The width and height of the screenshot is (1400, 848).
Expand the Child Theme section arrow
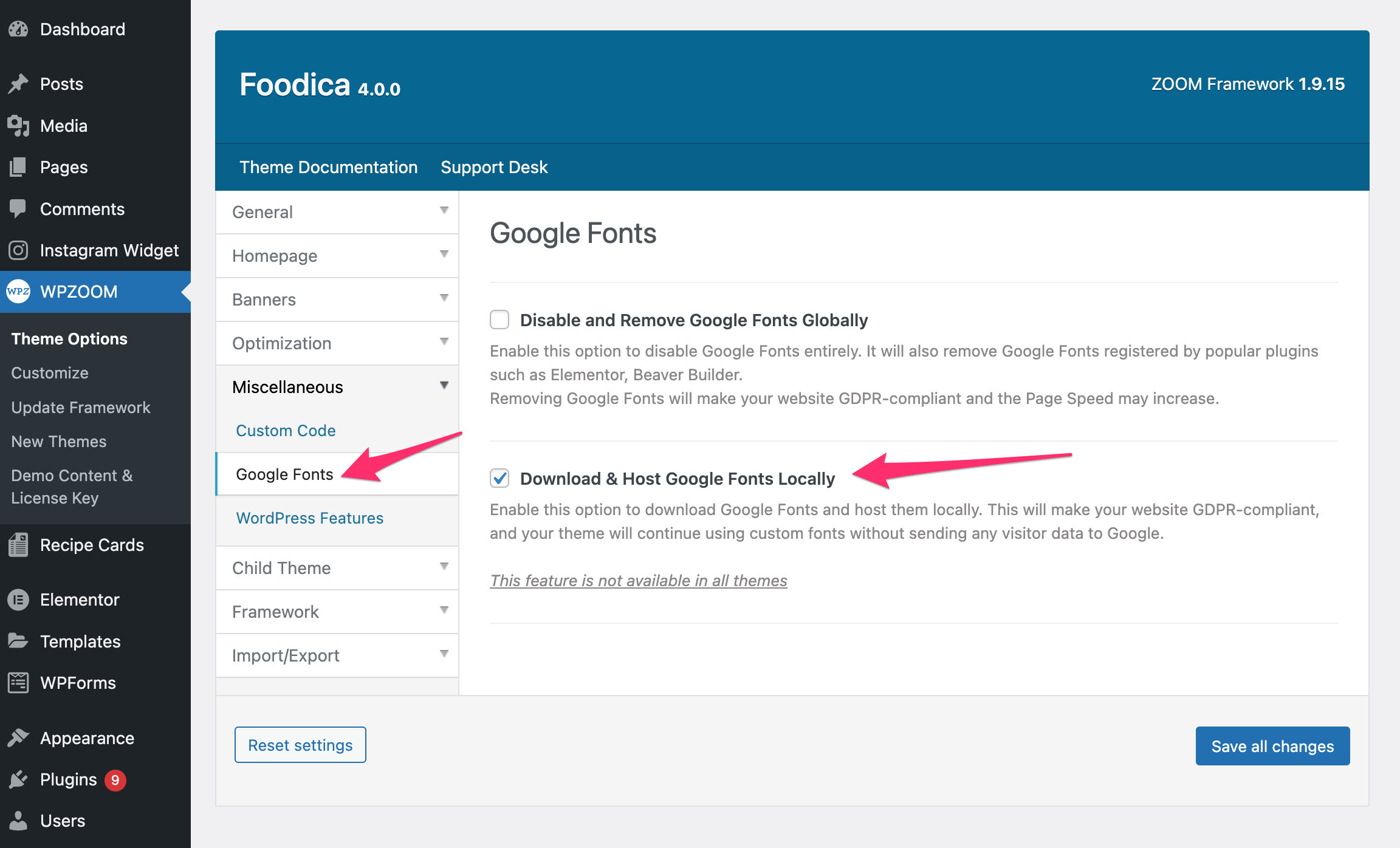coord(444,567)
